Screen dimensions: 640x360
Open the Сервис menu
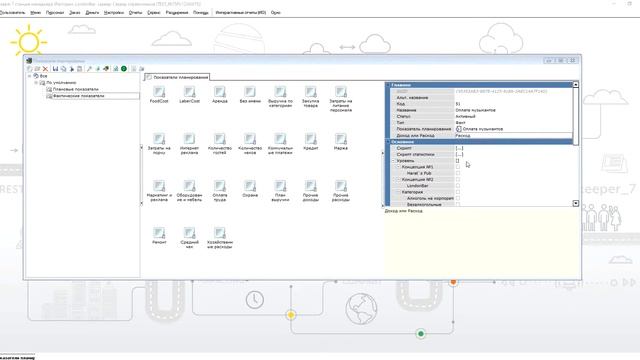coord(153,13)
